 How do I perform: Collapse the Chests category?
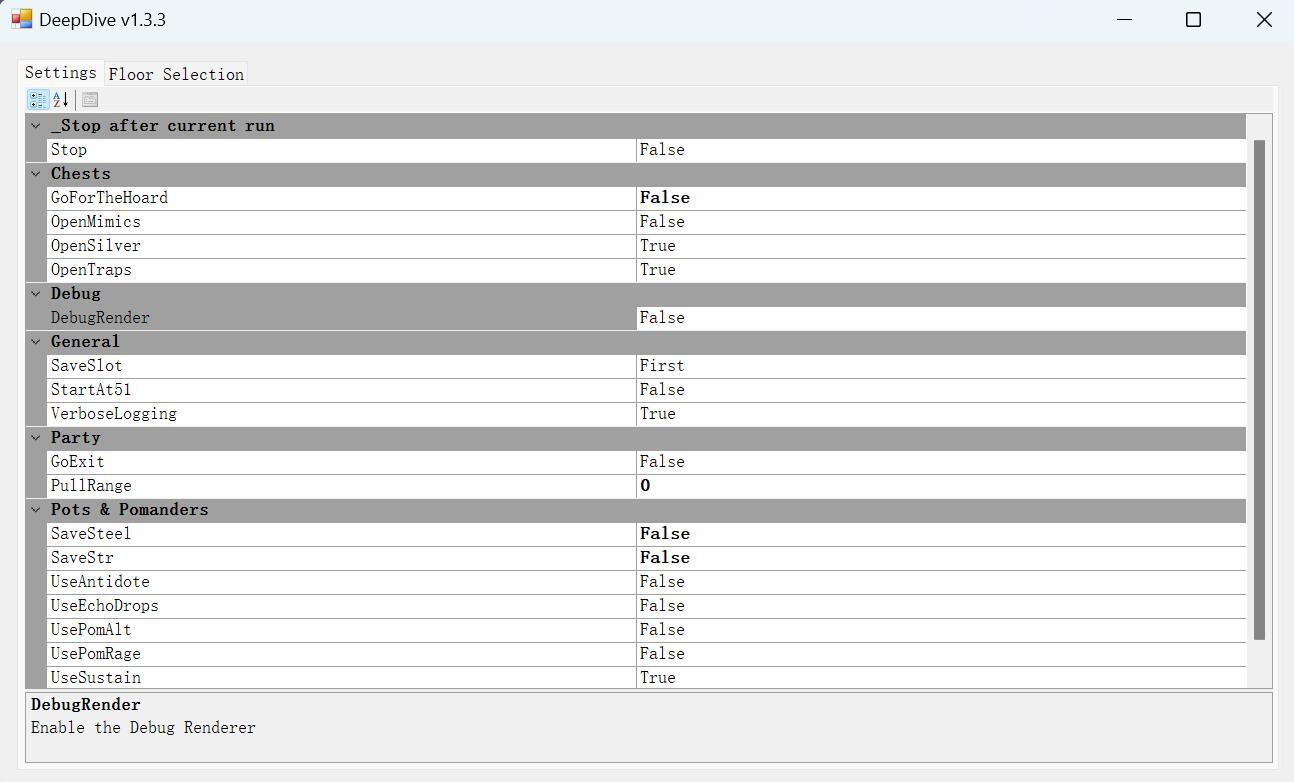36,174
